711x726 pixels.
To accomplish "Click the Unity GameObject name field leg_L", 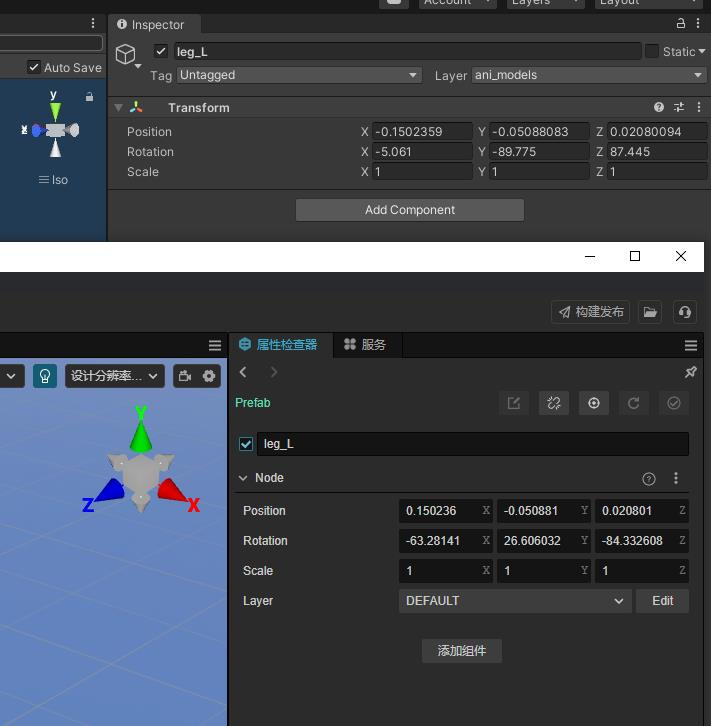I will click(x=407, y=51).
